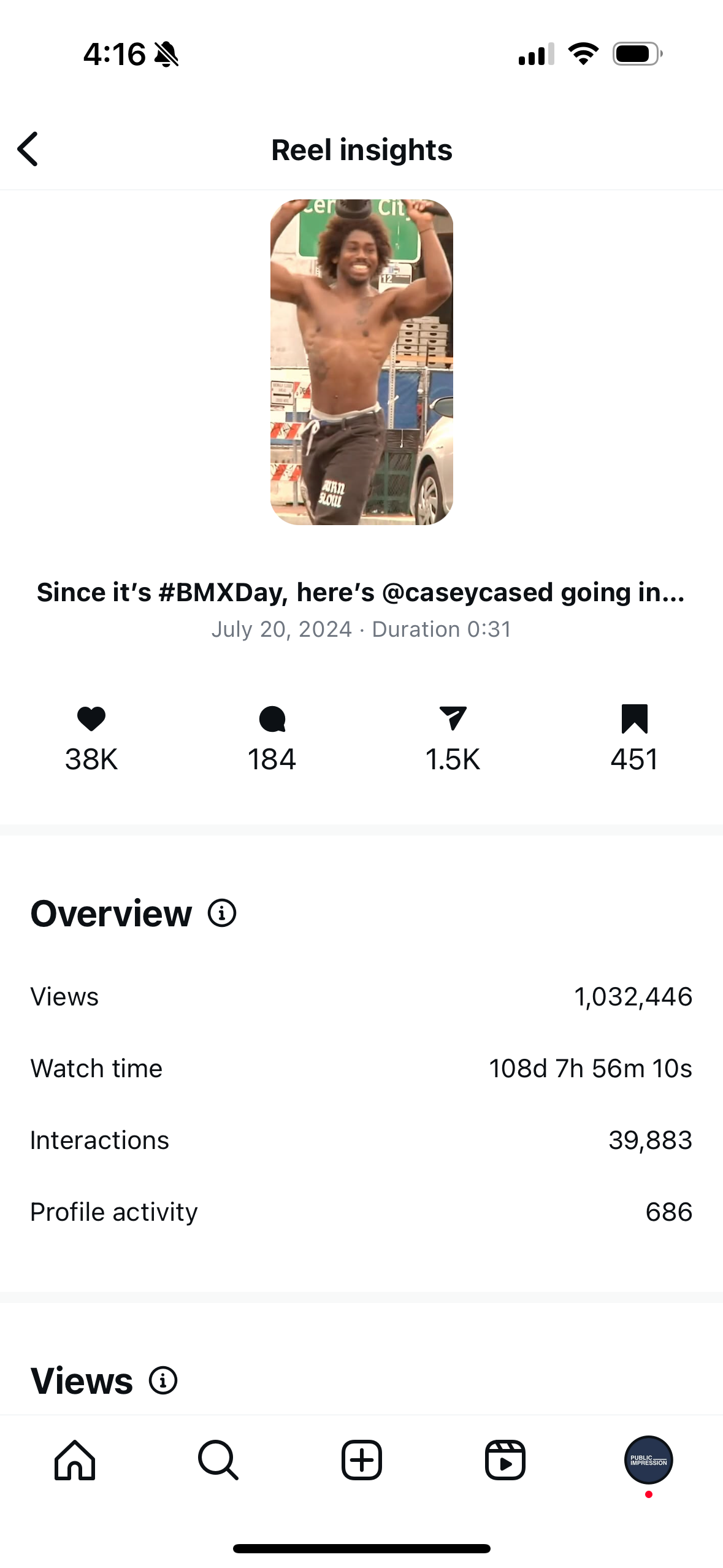The height and width of the screenshot is (1568, 723).
Task: Switch to the Reels tab
Action: coord(505,1460)
